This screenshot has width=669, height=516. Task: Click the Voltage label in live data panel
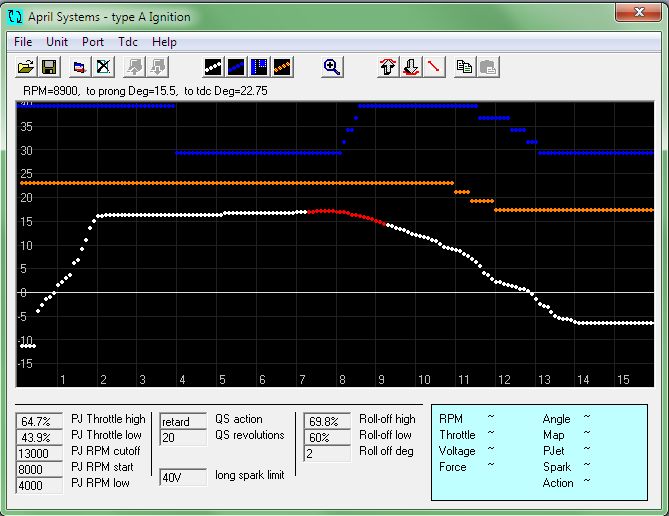(457, 451)
